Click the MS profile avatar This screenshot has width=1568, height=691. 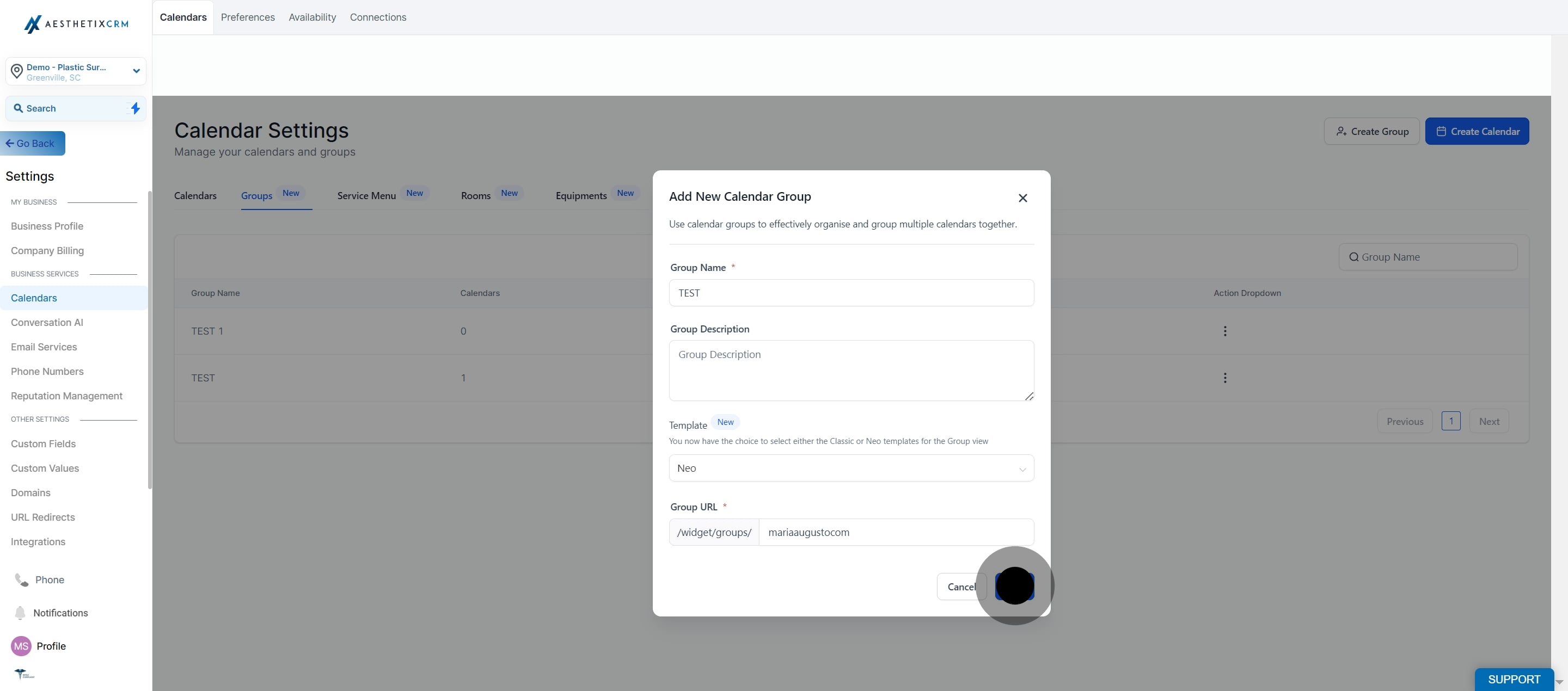coord(21,646)
